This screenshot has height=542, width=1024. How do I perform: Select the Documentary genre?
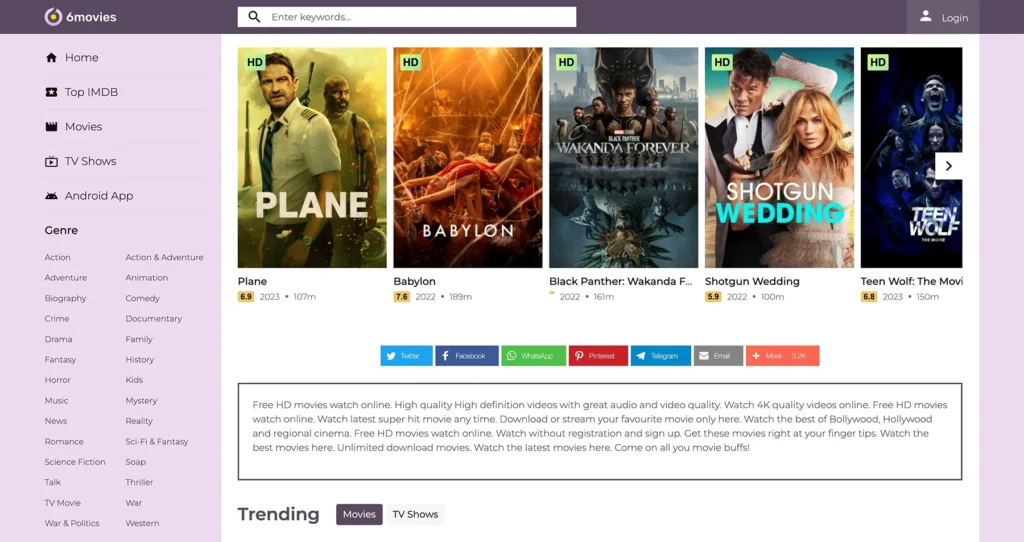click(153, 319)
